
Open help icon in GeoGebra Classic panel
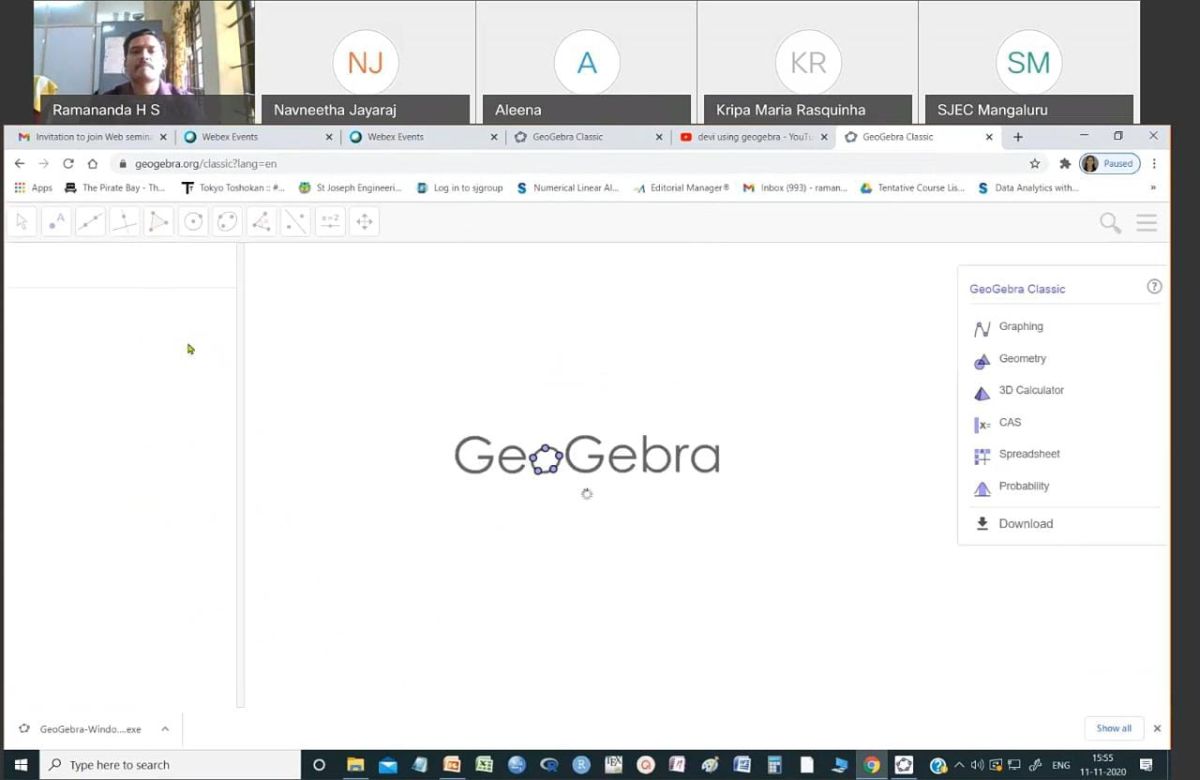pos(1154,287)
